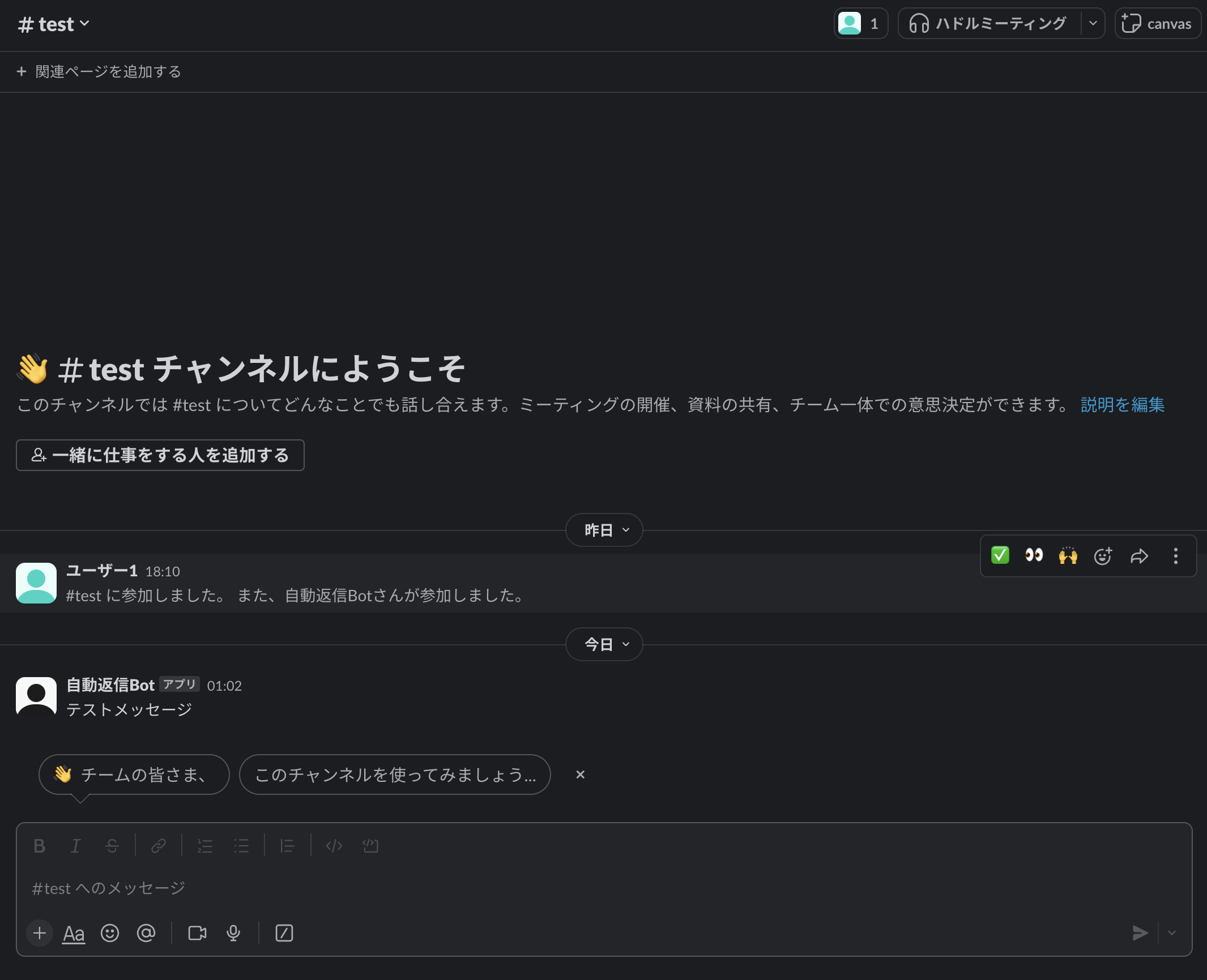Toggle the formatting bar with Aa

click(x=73, y=934)
